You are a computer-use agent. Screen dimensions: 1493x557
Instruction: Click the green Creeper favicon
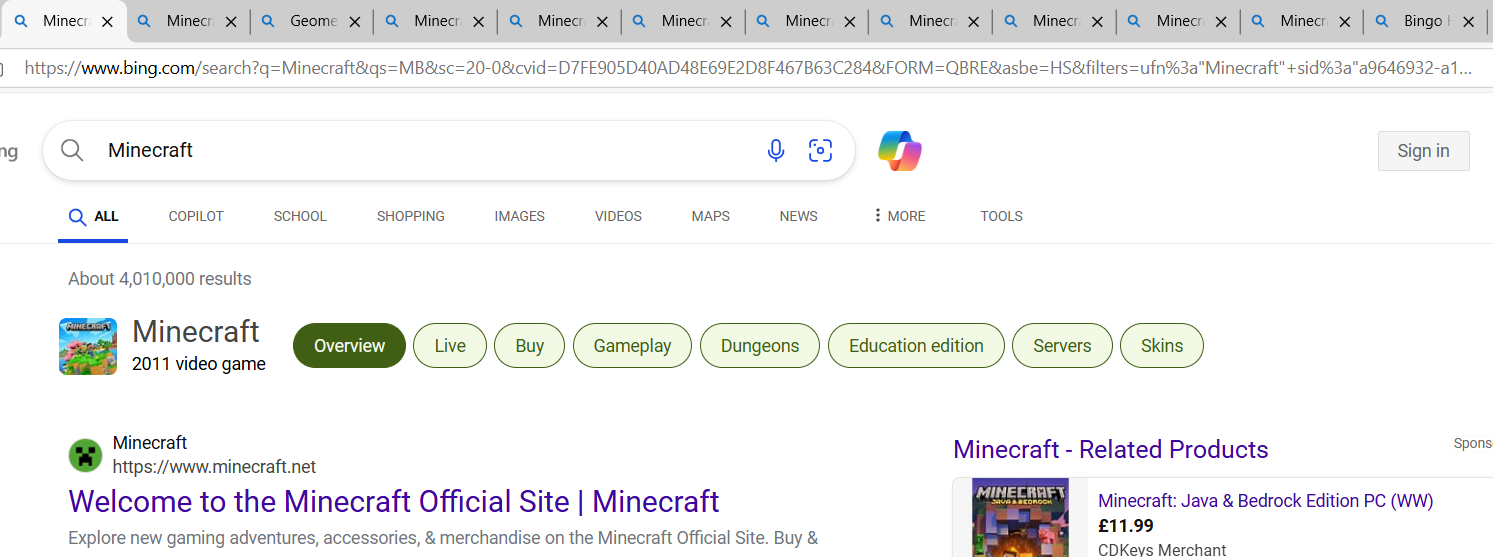tap(86, 456)
